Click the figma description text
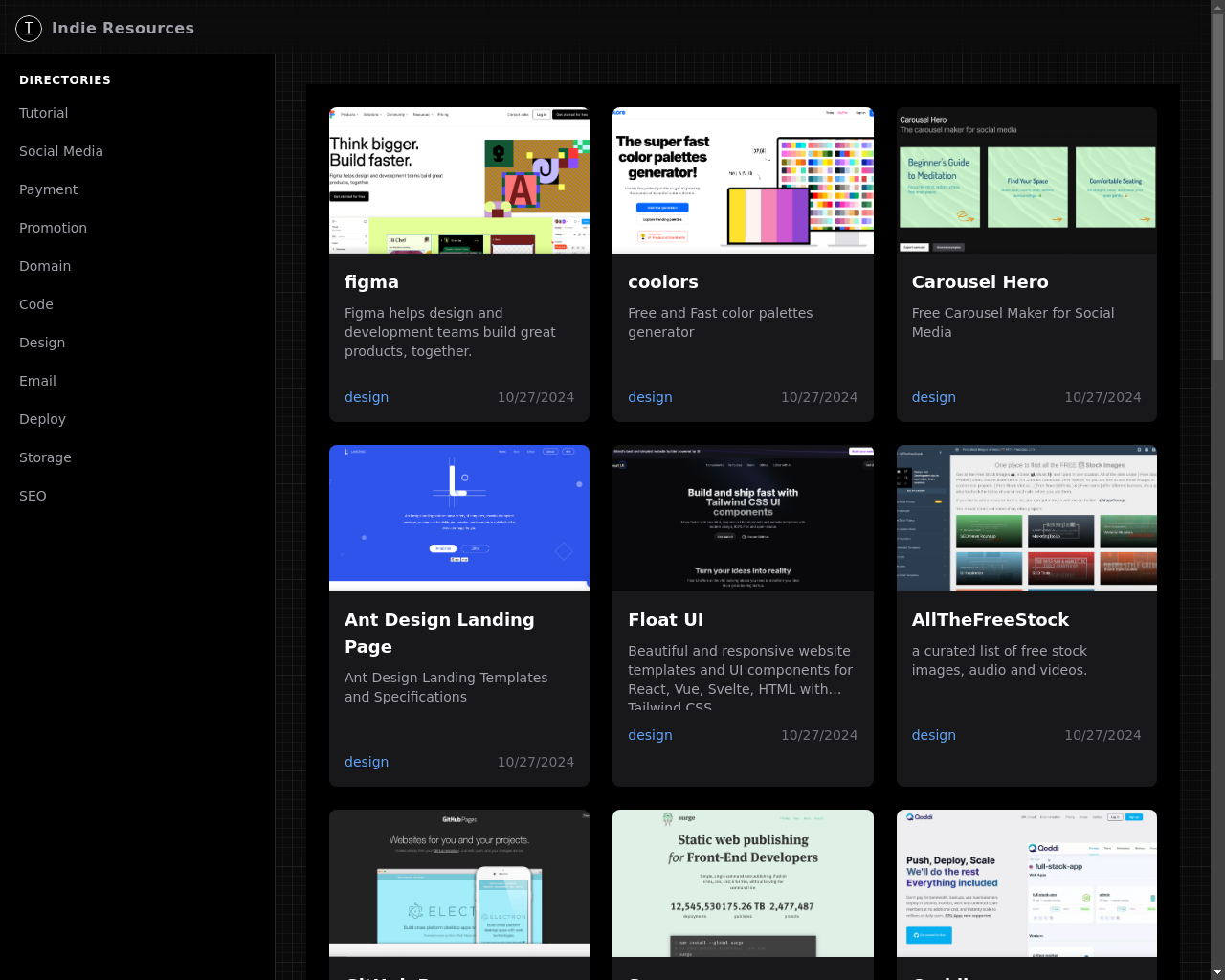This screenshot has height=980, width=1225. (x=450, y=332)
